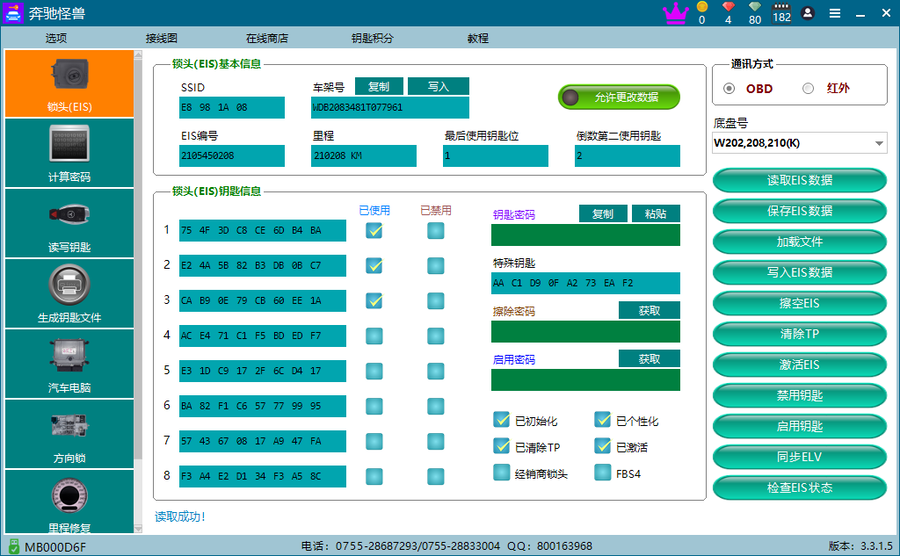This screenshot has height=556, width=900.
Task: Open the user account profile icon
Action: click(808, 13)
